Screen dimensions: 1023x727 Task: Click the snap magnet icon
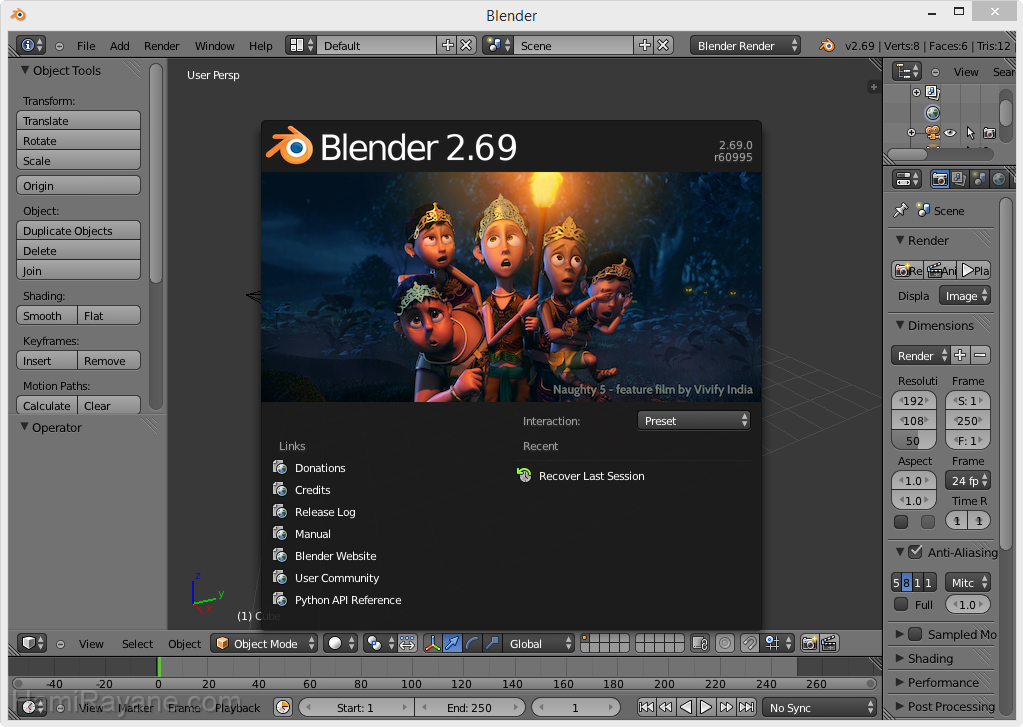tap(750, 643)
